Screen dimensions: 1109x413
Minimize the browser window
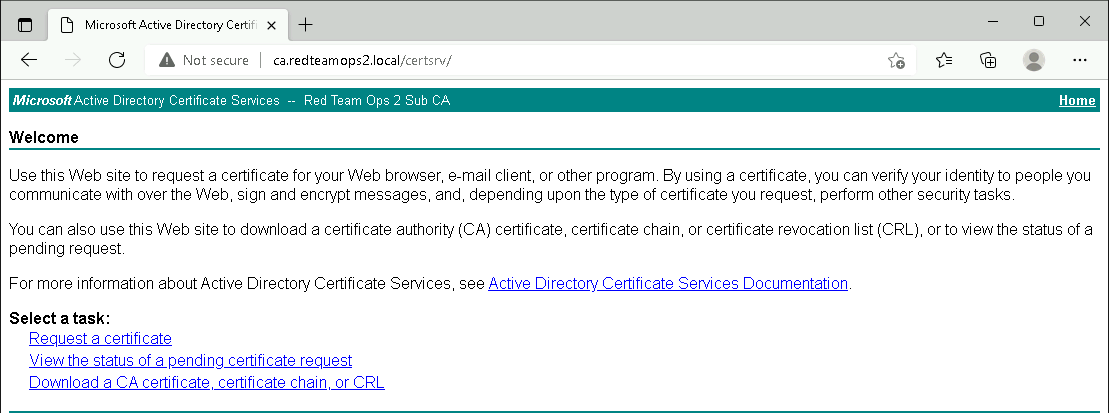pyautogui.click(x=992, y=21)
